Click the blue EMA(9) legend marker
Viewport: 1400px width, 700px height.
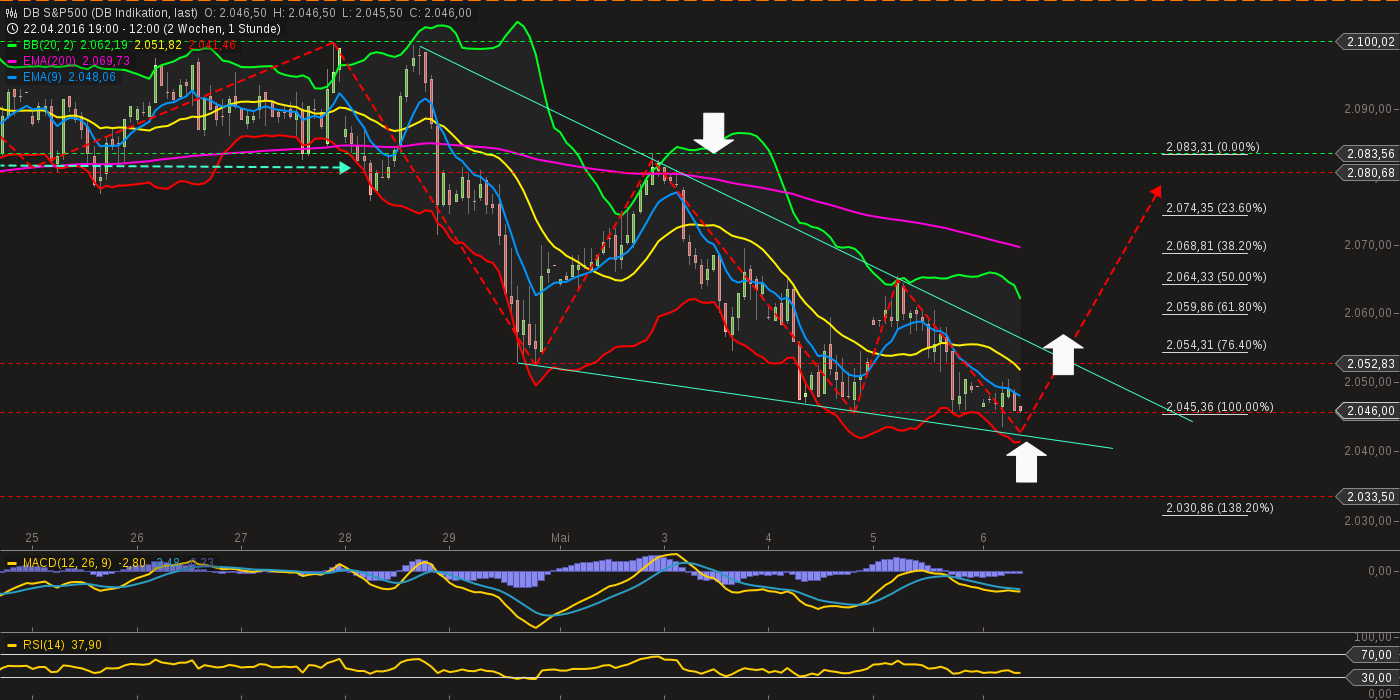(x=12, y=77)
